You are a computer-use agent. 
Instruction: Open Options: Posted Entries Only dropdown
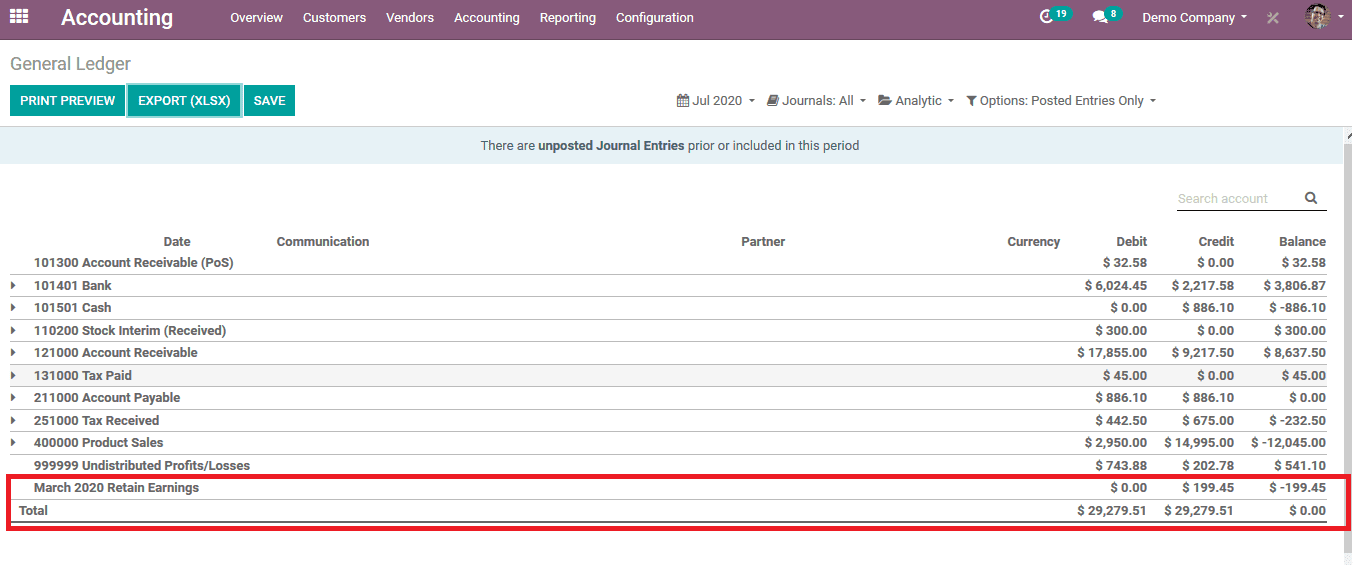[x=1061, y=101]
